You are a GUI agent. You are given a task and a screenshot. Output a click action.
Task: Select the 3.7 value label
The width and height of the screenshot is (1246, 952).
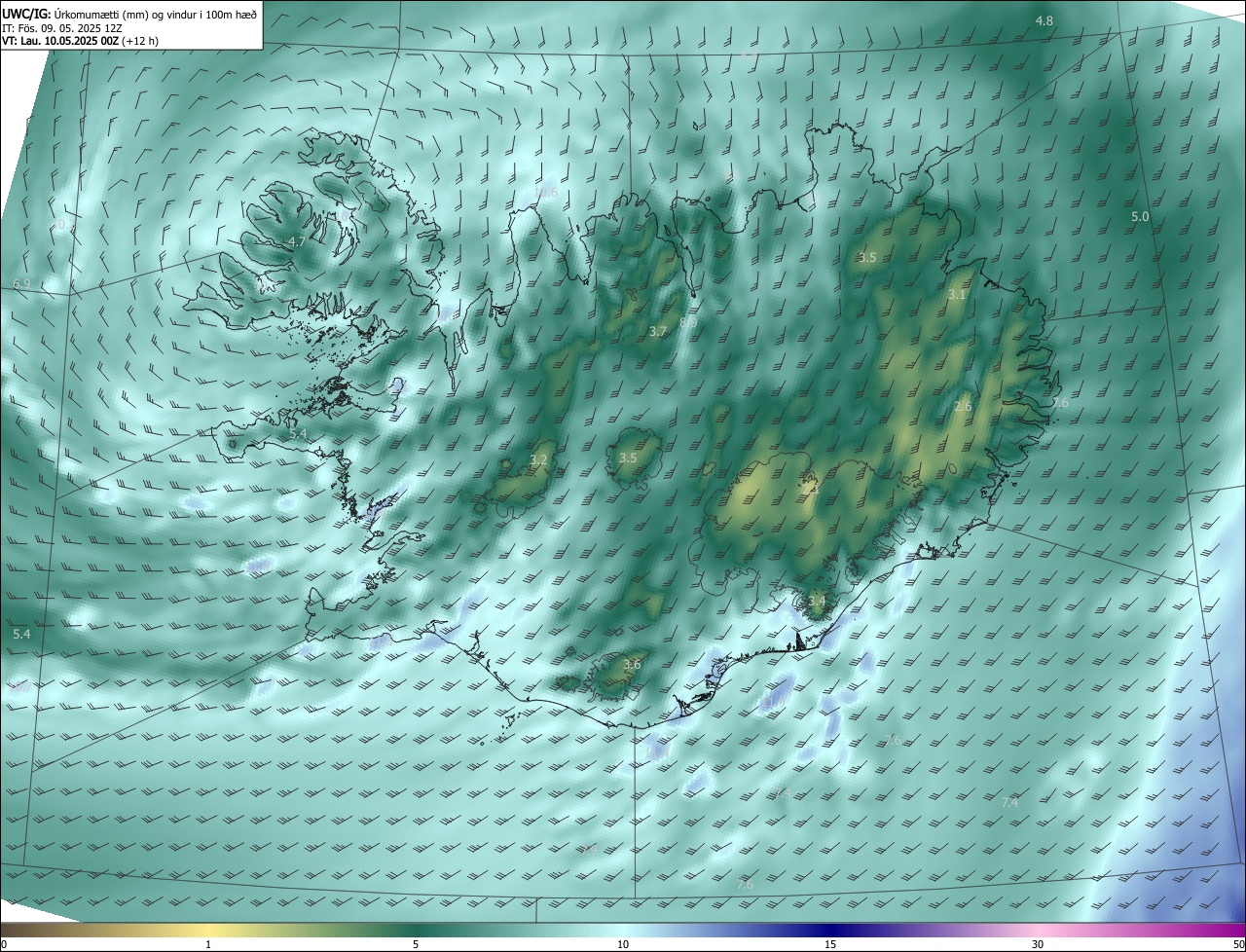pyautogui.click(x=658, y=331)
